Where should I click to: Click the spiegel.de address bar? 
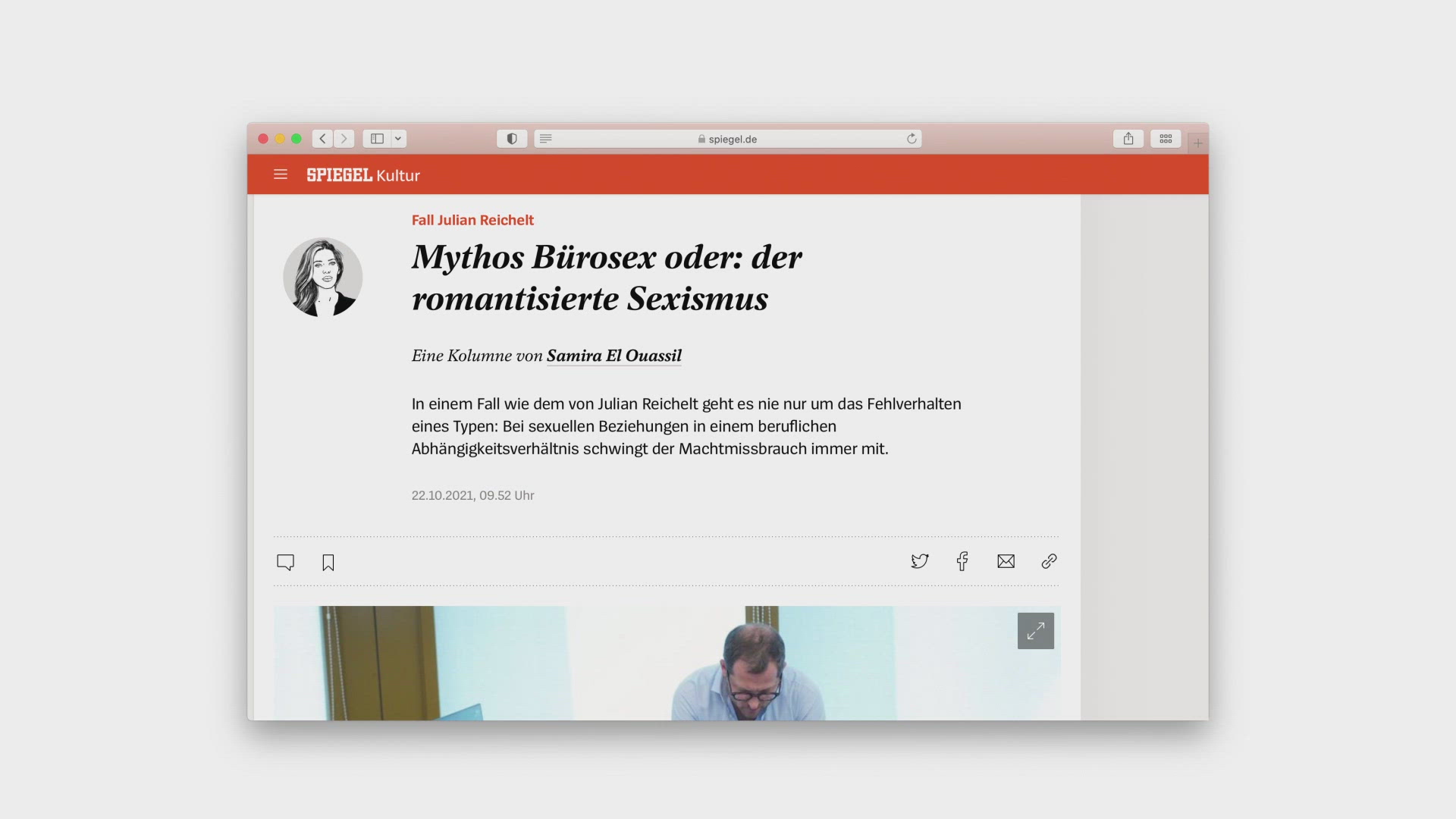coord(728,139)
